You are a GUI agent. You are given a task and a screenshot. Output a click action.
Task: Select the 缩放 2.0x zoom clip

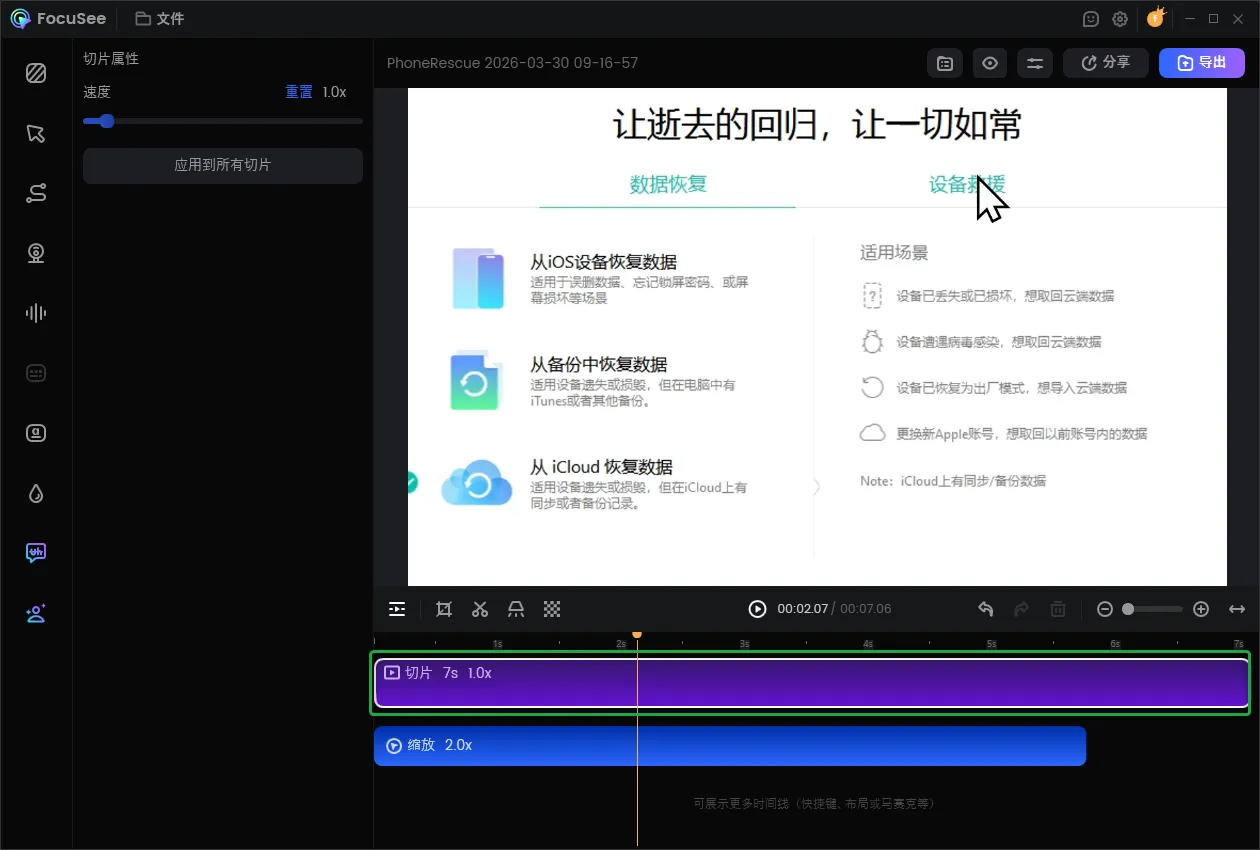click(730, 746)
